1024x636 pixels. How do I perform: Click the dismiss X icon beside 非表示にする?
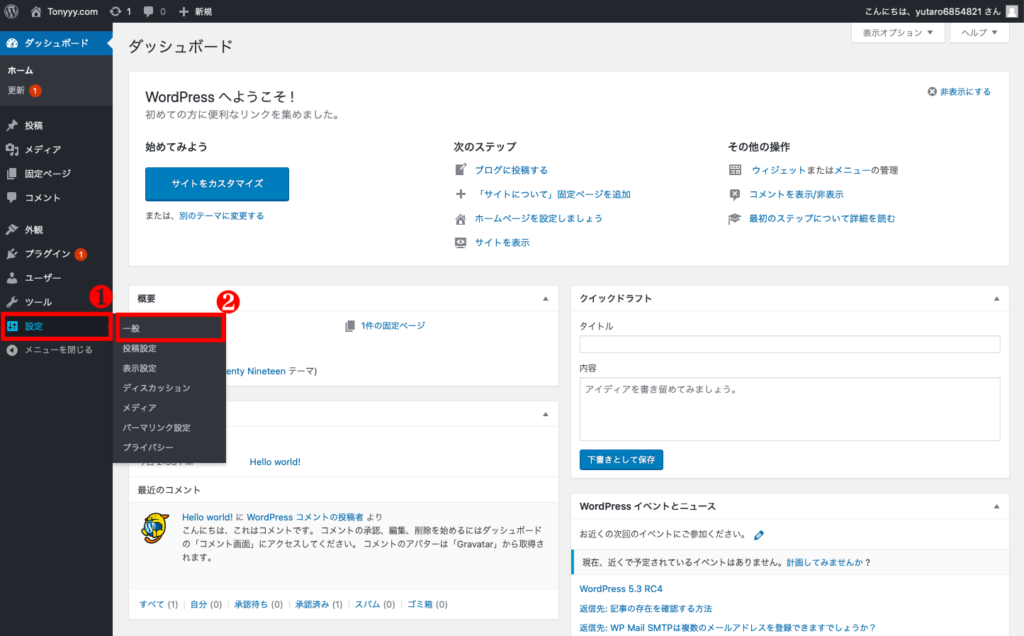[932, 91]
